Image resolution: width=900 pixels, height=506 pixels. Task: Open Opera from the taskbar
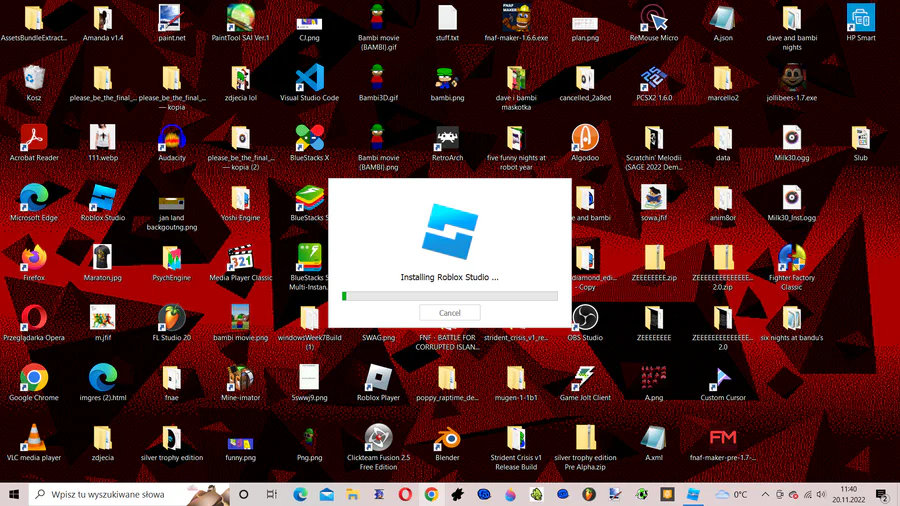(x=405, y=494)
